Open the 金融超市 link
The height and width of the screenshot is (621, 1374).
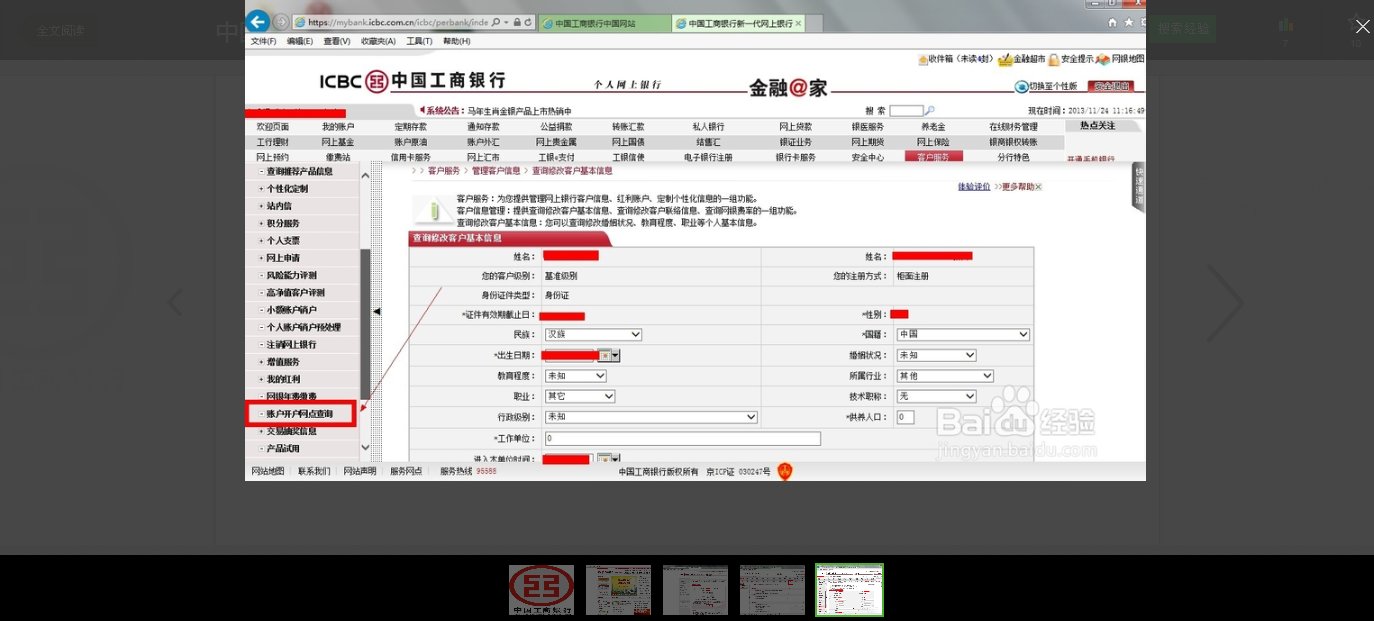tap(1022, 59)
